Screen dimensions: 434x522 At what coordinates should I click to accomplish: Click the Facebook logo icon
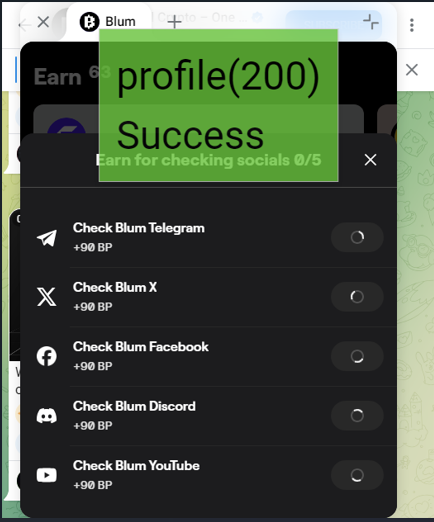click(x=47, y=356)
